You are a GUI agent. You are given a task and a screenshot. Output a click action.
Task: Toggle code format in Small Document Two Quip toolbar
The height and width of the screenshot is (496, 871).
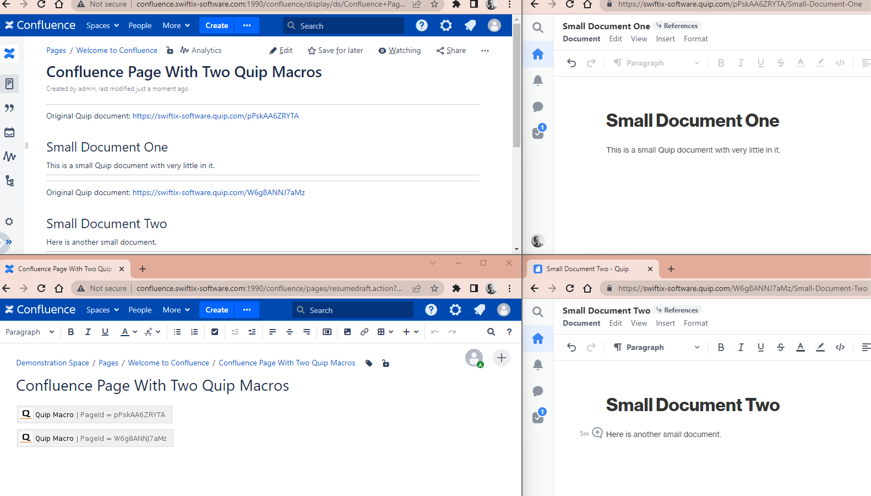(x=840, y=347)
